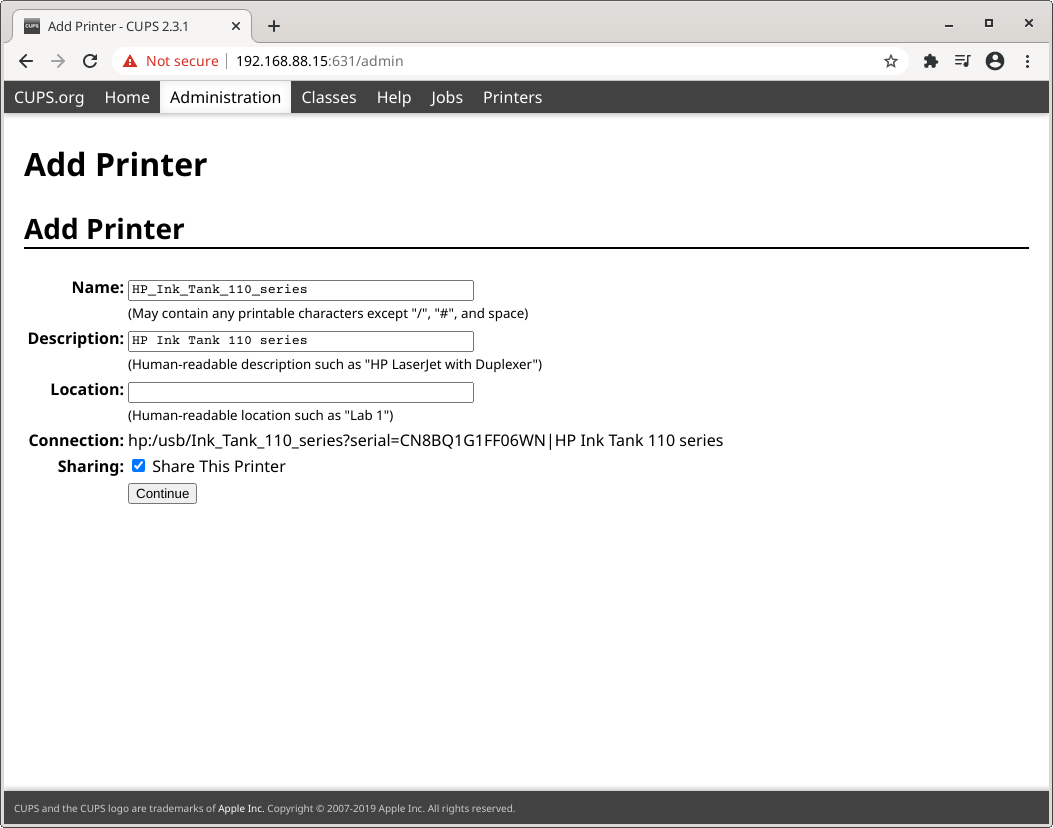Click into the Description input field

click(x=301, y=341)
